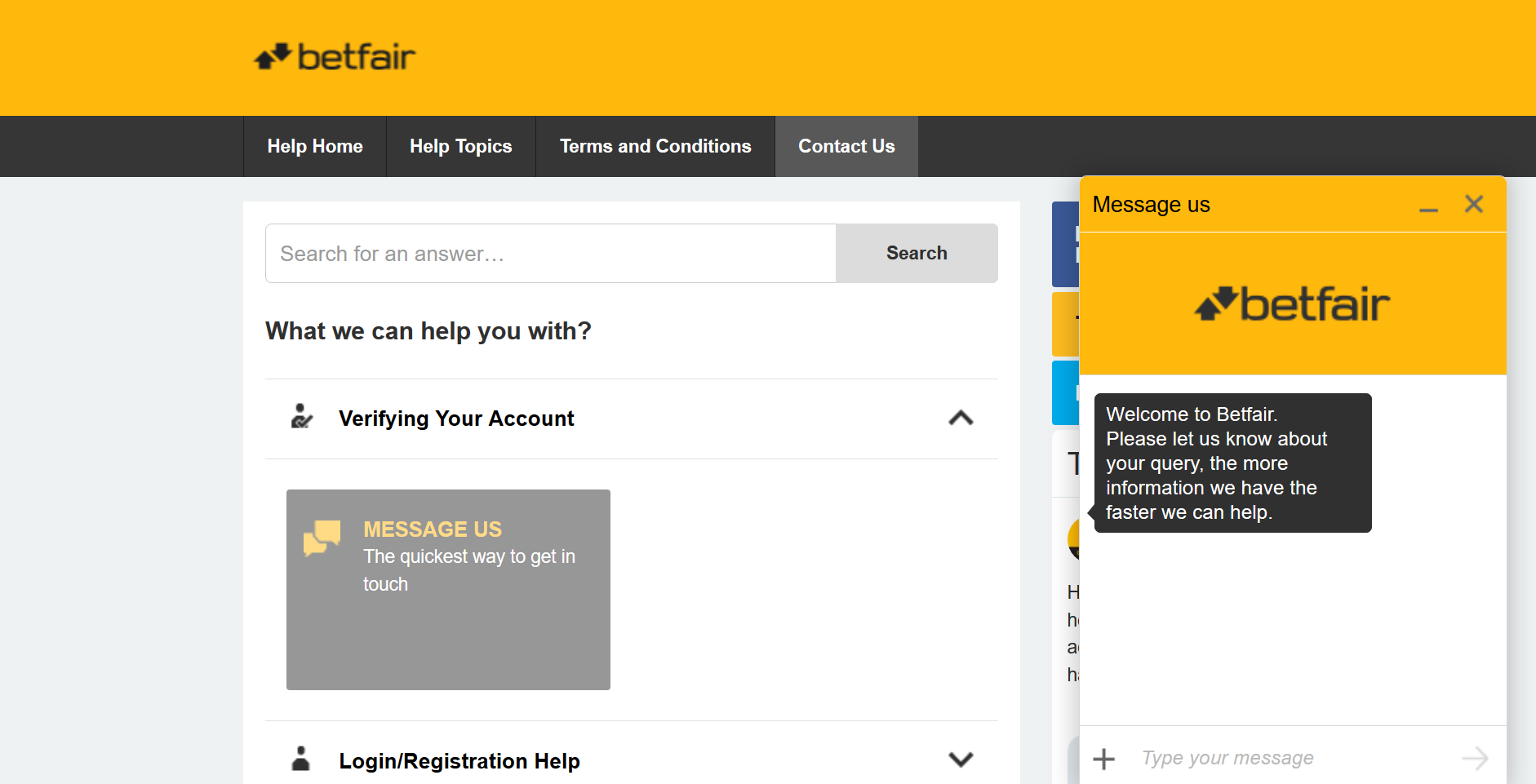Select the Contact Us tab

846,146
